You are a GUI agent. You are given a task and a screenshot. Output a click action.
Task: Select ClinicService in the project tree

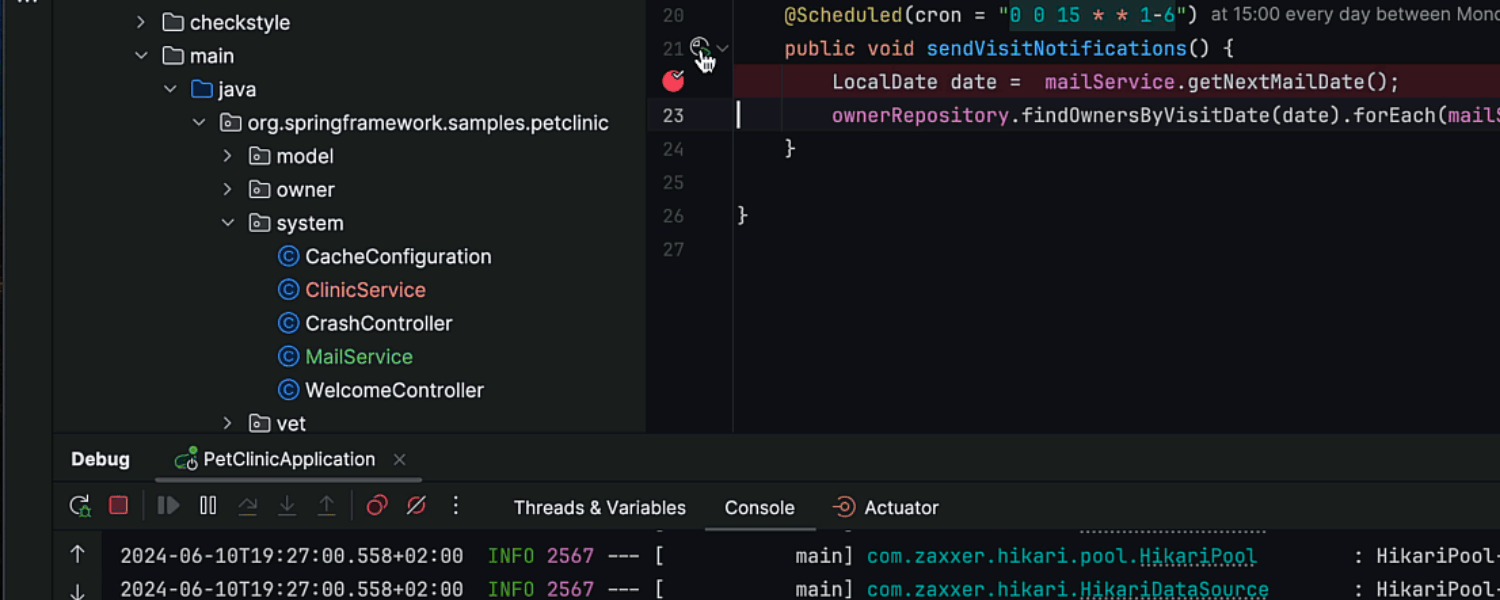click(x=365, y=290)
